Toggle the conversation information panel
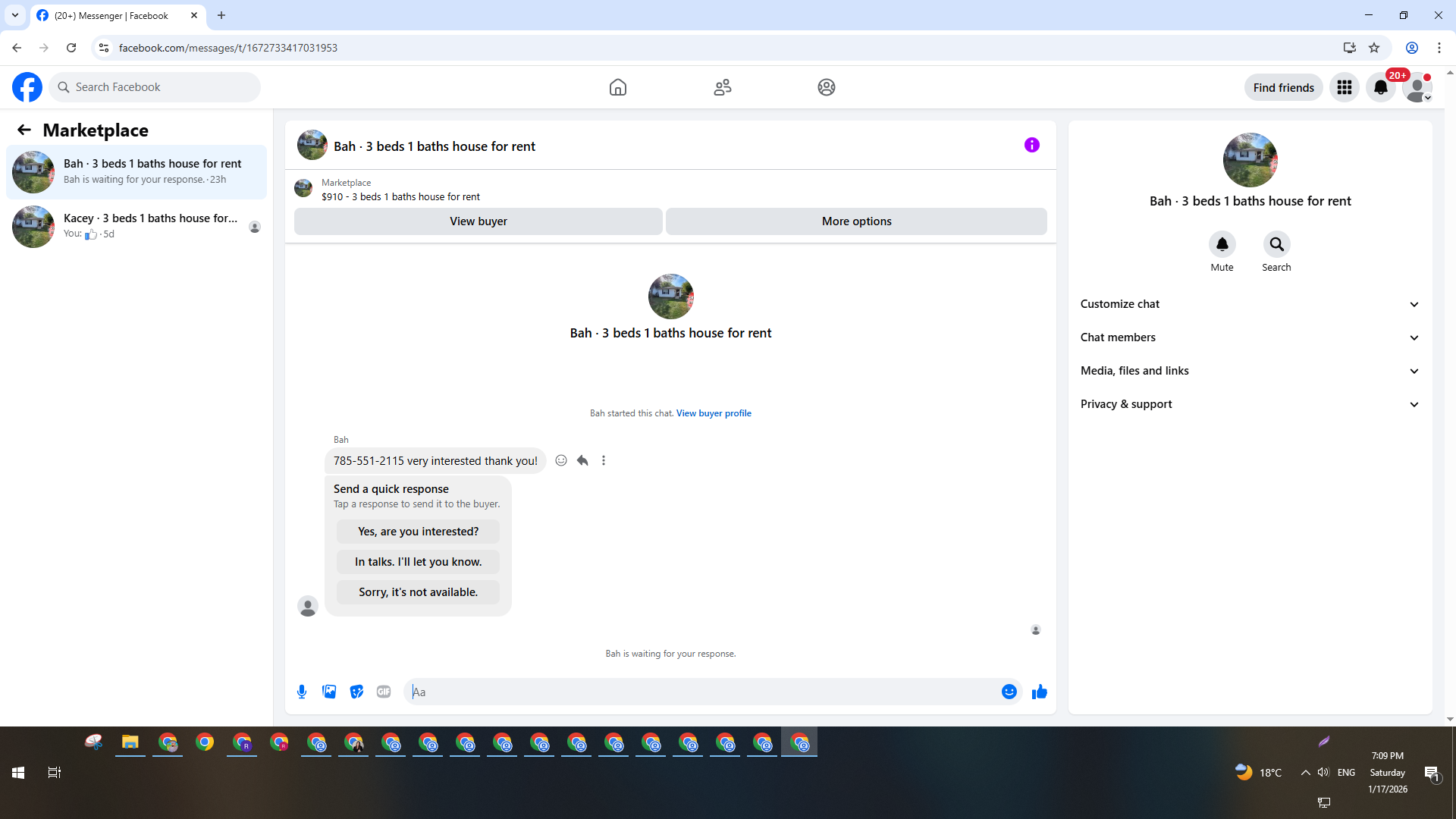 [x=1032, y=145]
